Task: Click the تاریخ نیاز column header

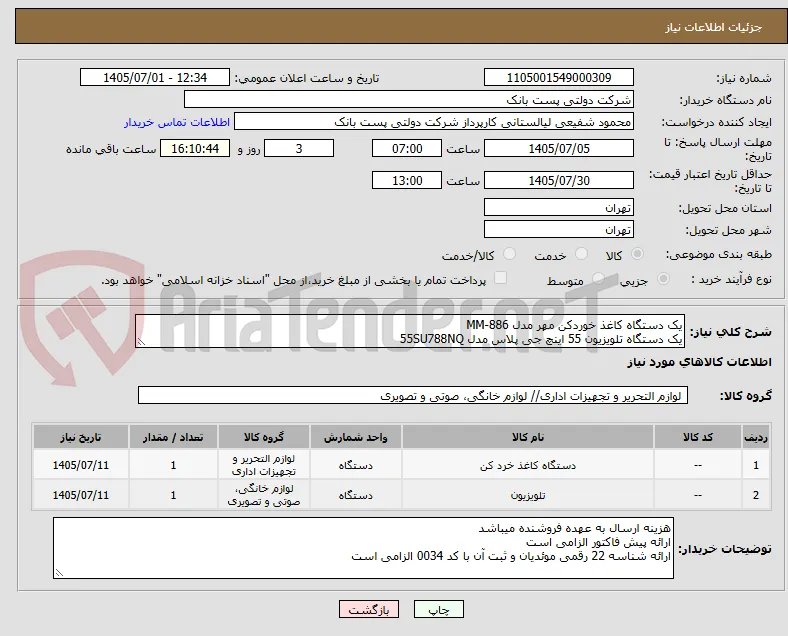Action: tap(81, 438)
